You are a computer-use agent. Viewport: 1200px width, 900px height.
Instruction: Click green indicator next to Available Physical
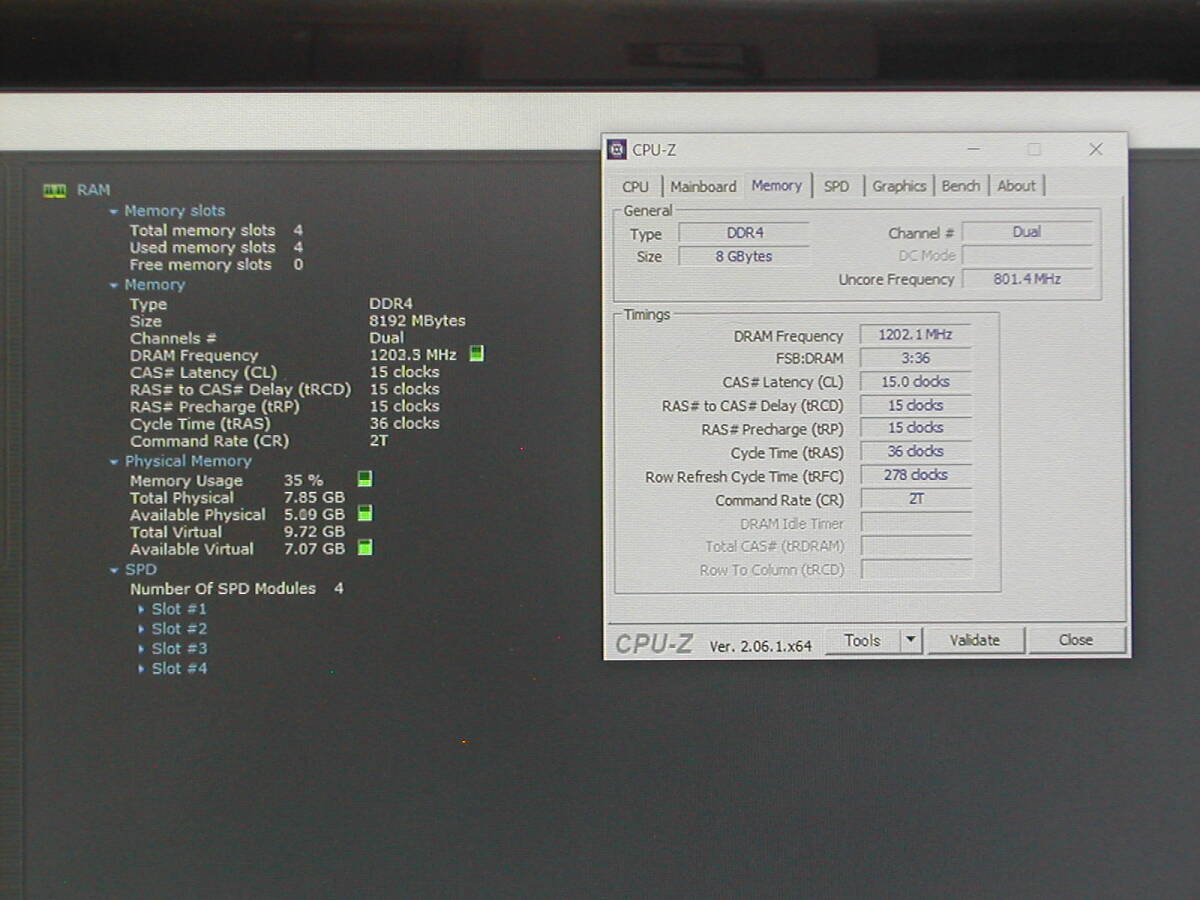point(365,513)
